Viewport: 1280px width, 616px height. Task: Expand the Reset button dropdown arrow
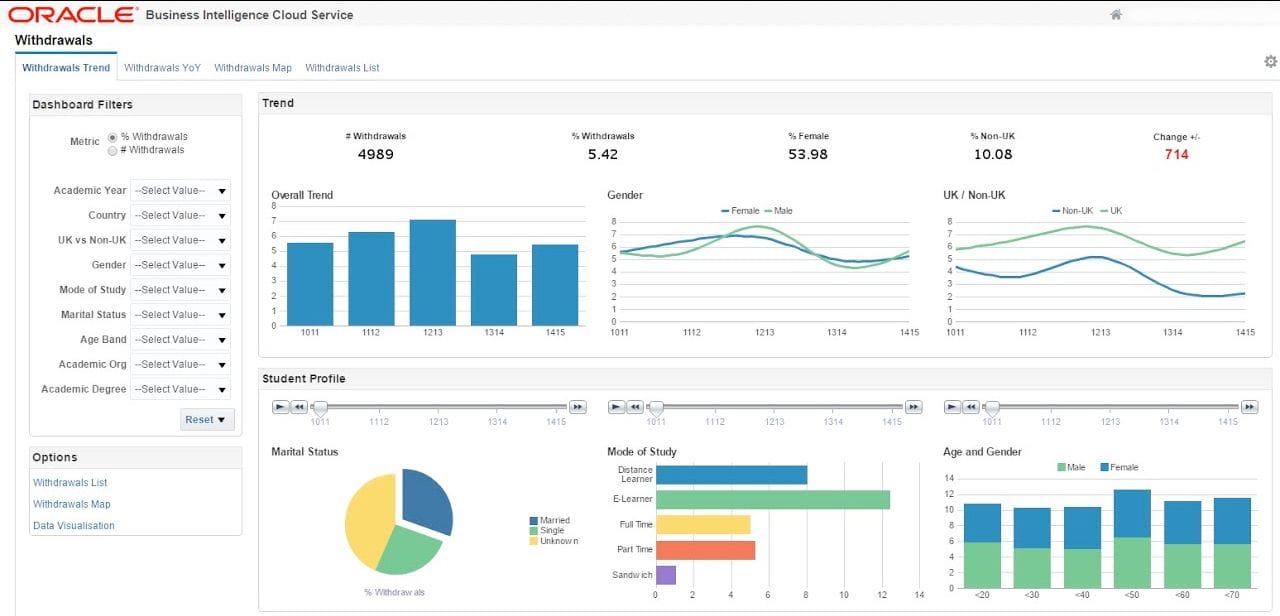pyautogui.click(x=222, y=419)
